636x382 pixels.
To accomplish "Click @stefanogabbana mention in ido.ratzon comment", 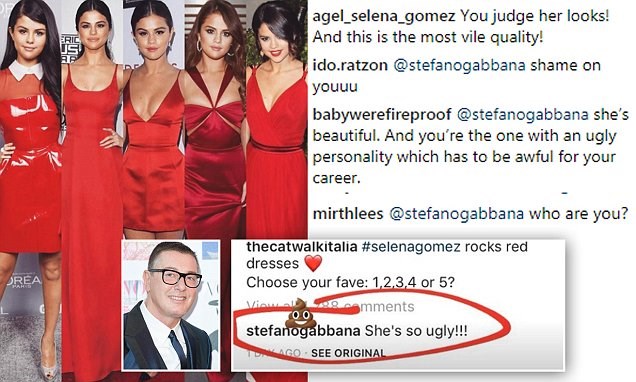I will pyautogui.click(x=460, y=65).
